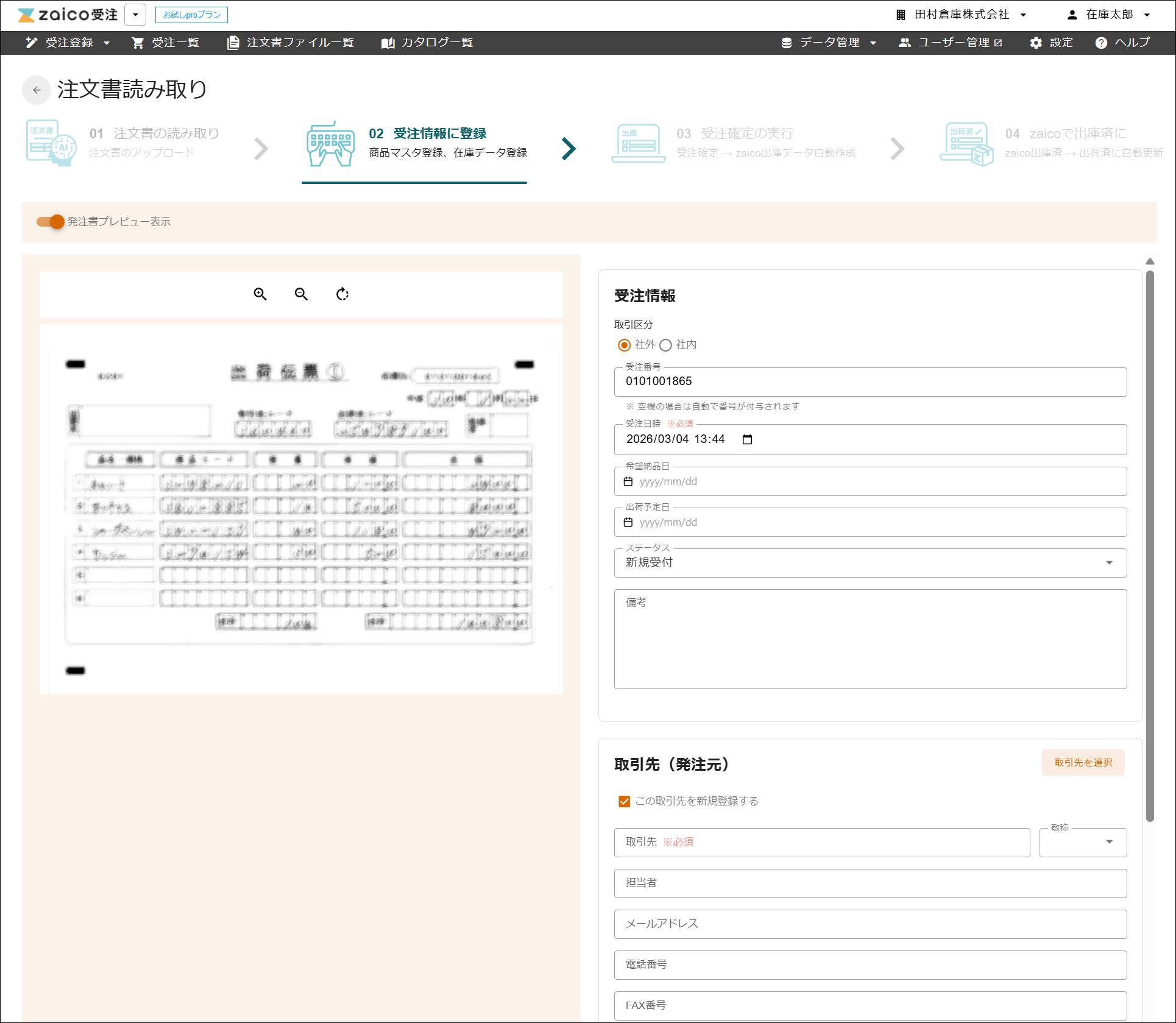The height and width of the screenshot is (1023, 1176).
Task: Open the ステータス 新規受付 dropdown
Action: point(870,562)
